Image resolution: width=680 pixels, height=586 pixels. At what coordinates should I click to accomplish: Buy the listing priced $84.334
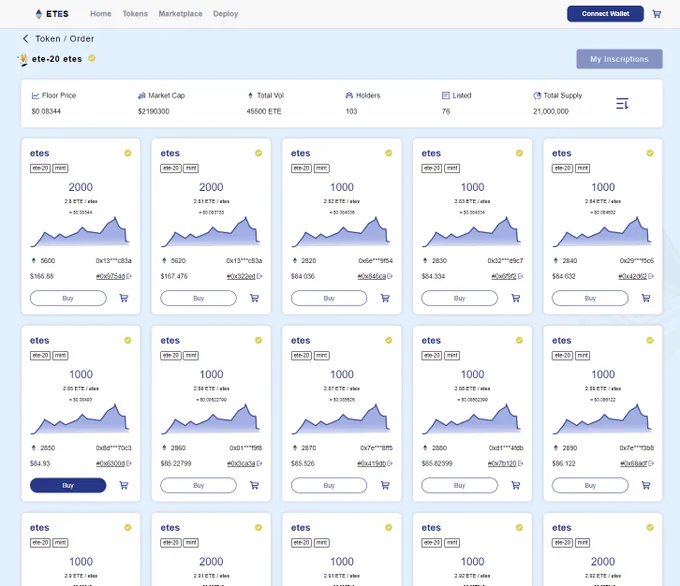pyautogui.click(x=460, y=298)
